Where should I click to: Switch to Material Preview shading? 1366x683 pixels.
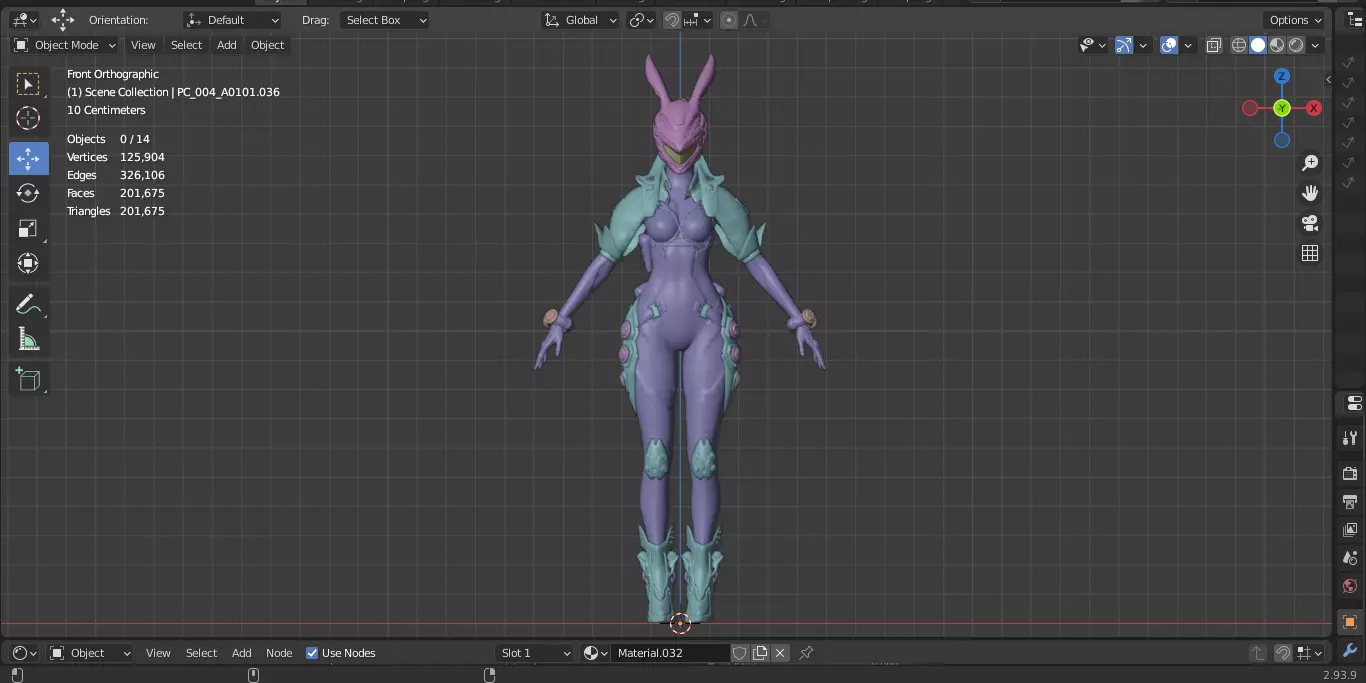[1277, 45]
